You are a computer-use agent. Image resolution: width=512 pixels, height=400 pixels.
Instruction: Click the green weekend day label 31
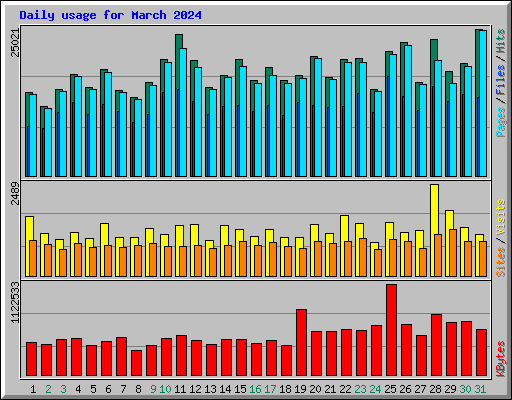click(480, 389)
